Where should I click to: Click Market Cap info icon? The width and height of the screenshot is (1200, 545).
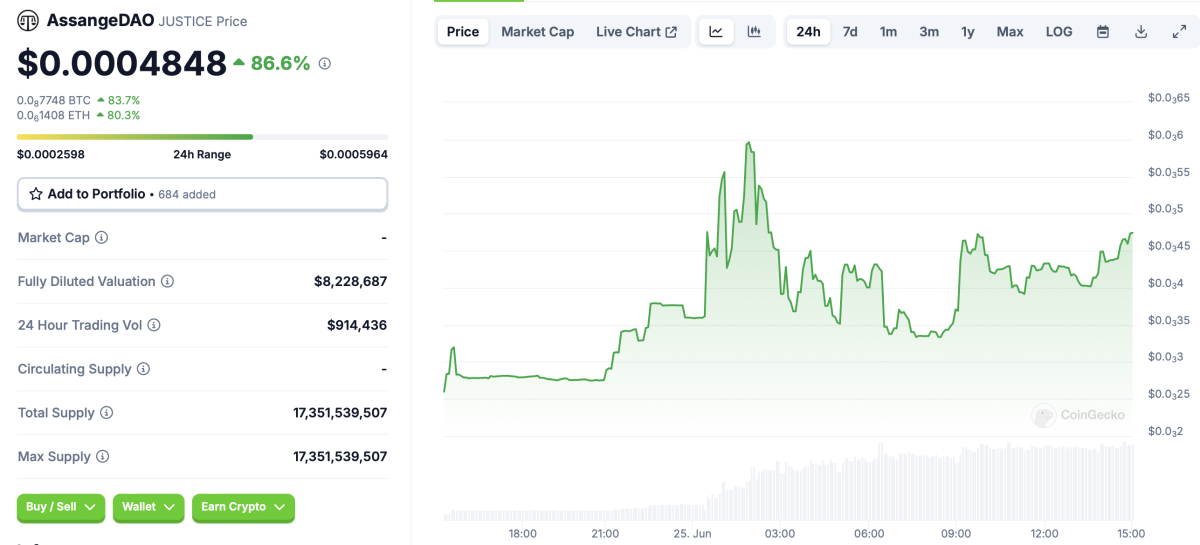click(101, 238)
